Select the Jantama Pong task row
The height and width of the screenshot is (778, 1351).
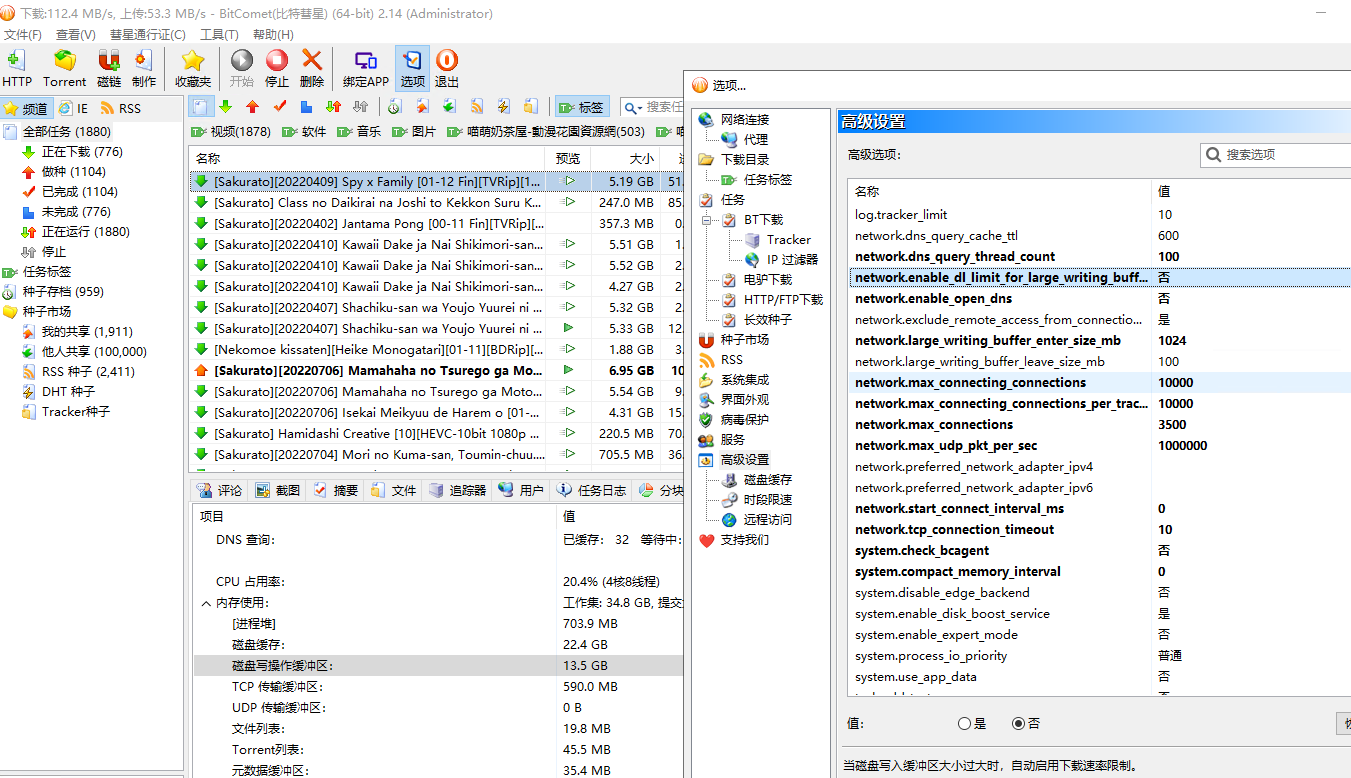[437, 223]
